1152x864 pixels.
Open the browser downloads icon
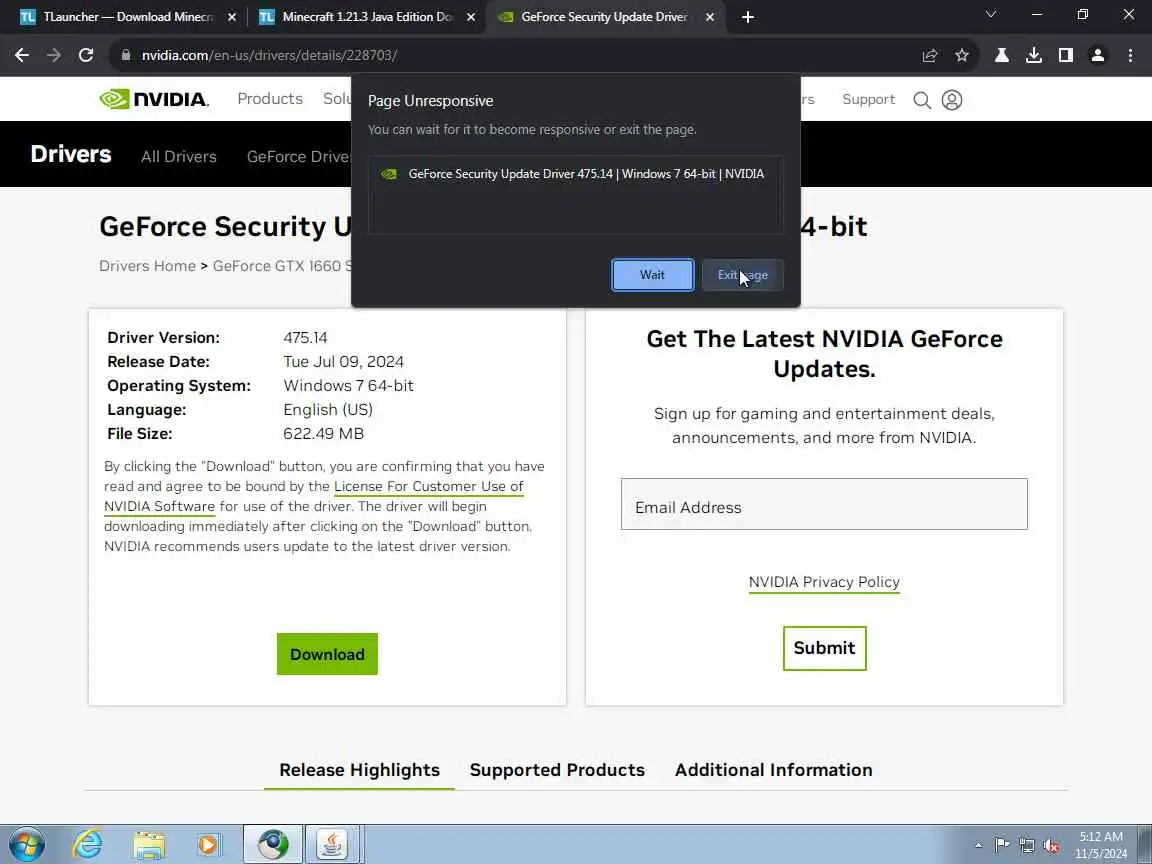[x=1034, y=55]
